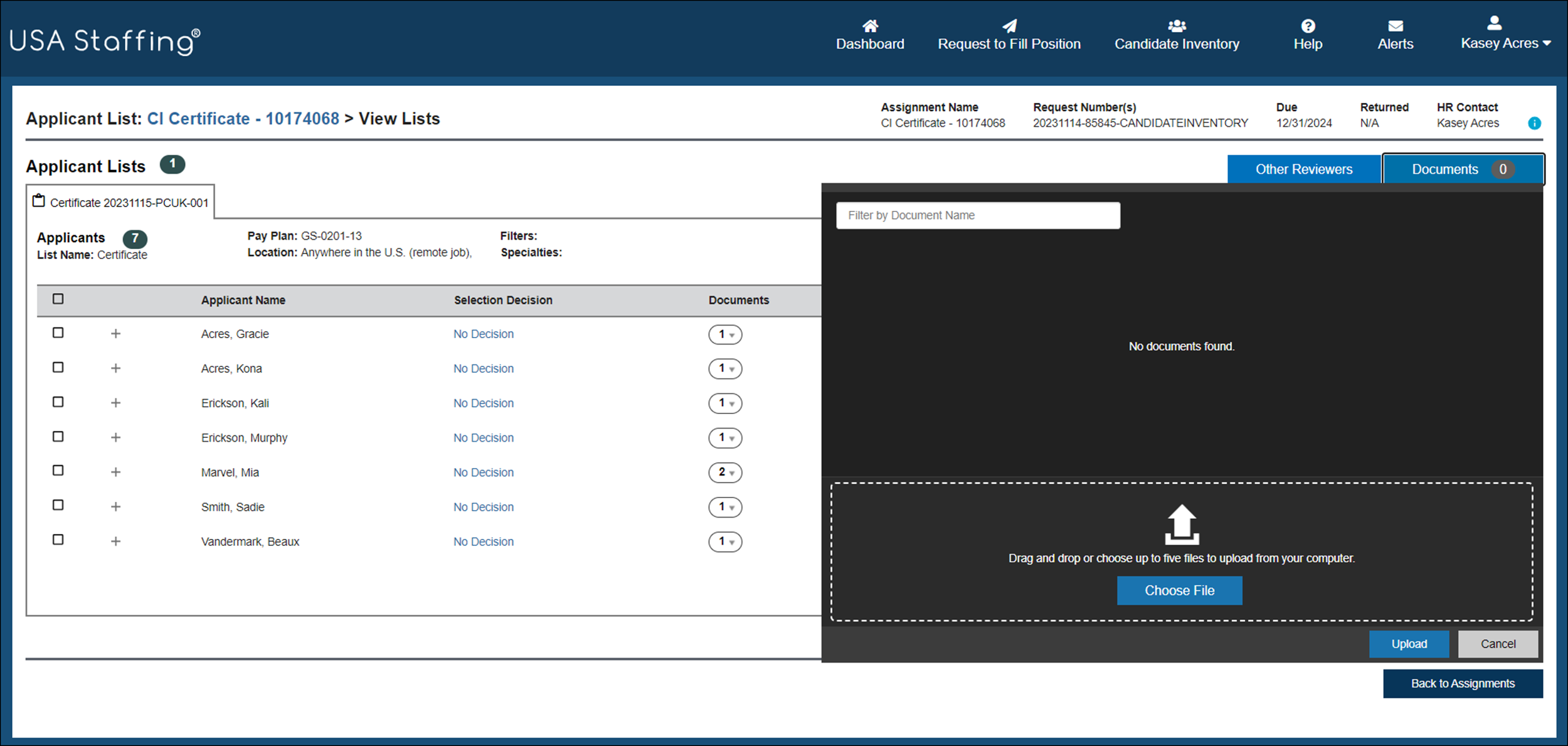Click the blue info icon near HR Contact

[x=1534, y=123]
